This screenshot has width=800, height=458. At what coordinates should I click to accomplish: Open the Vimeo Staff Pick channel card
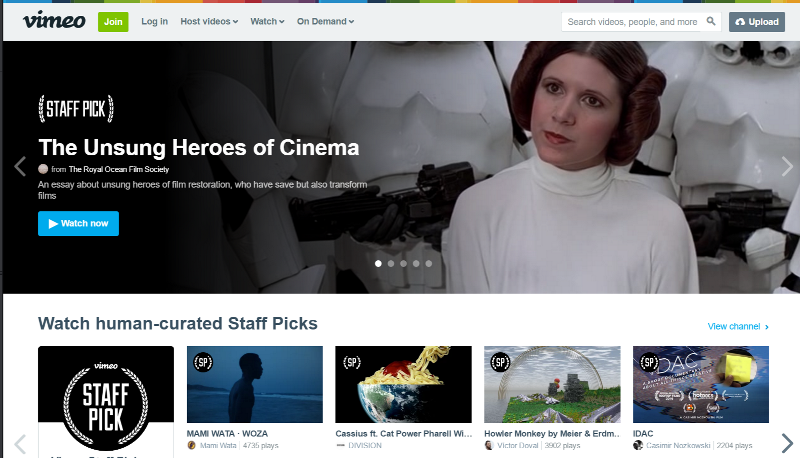point(106,402)
